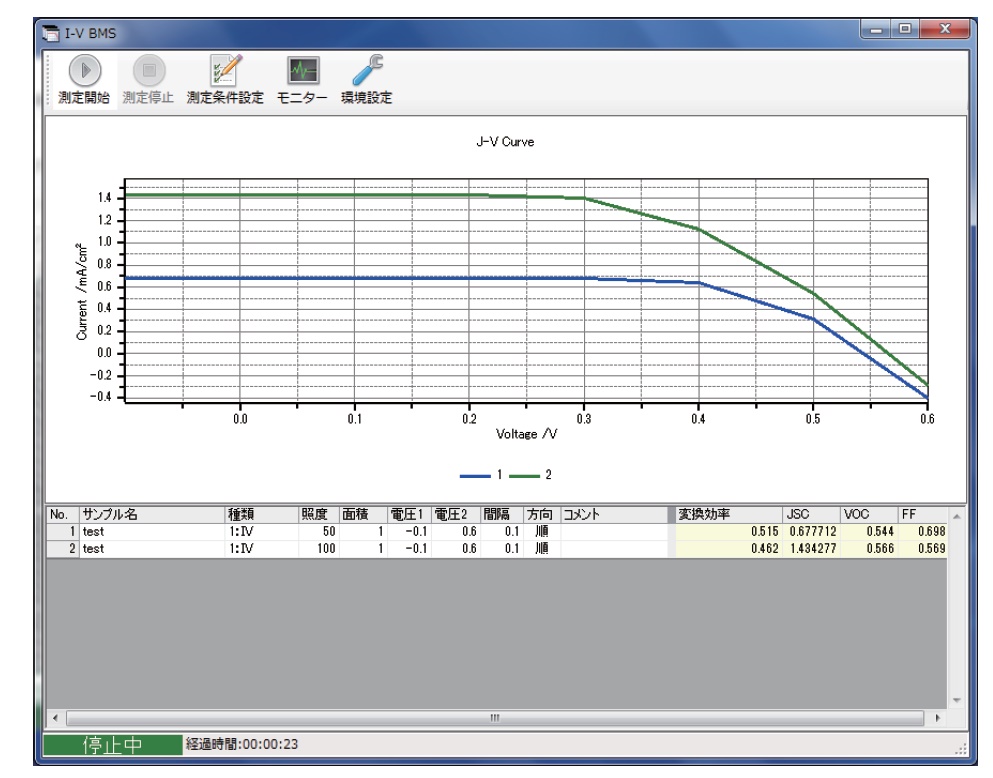
Task: Click table scroll down arrow
Action: [956, 700]
